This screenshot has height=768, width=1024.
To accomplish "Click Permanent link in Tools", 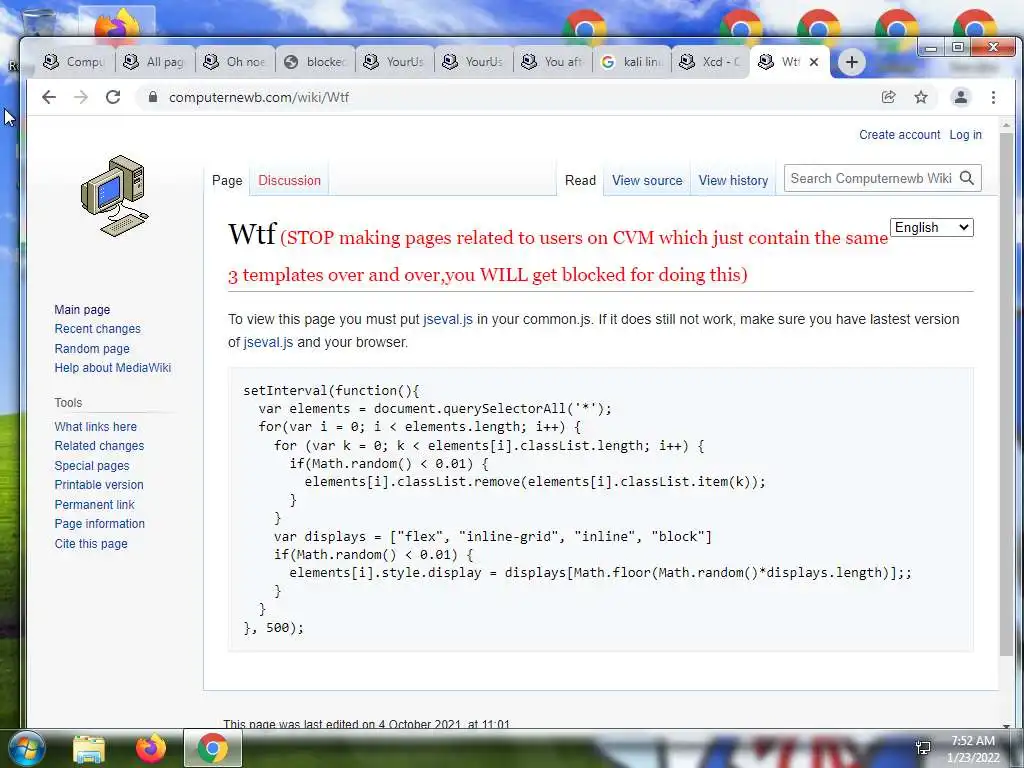I will (x=94, y=504).
